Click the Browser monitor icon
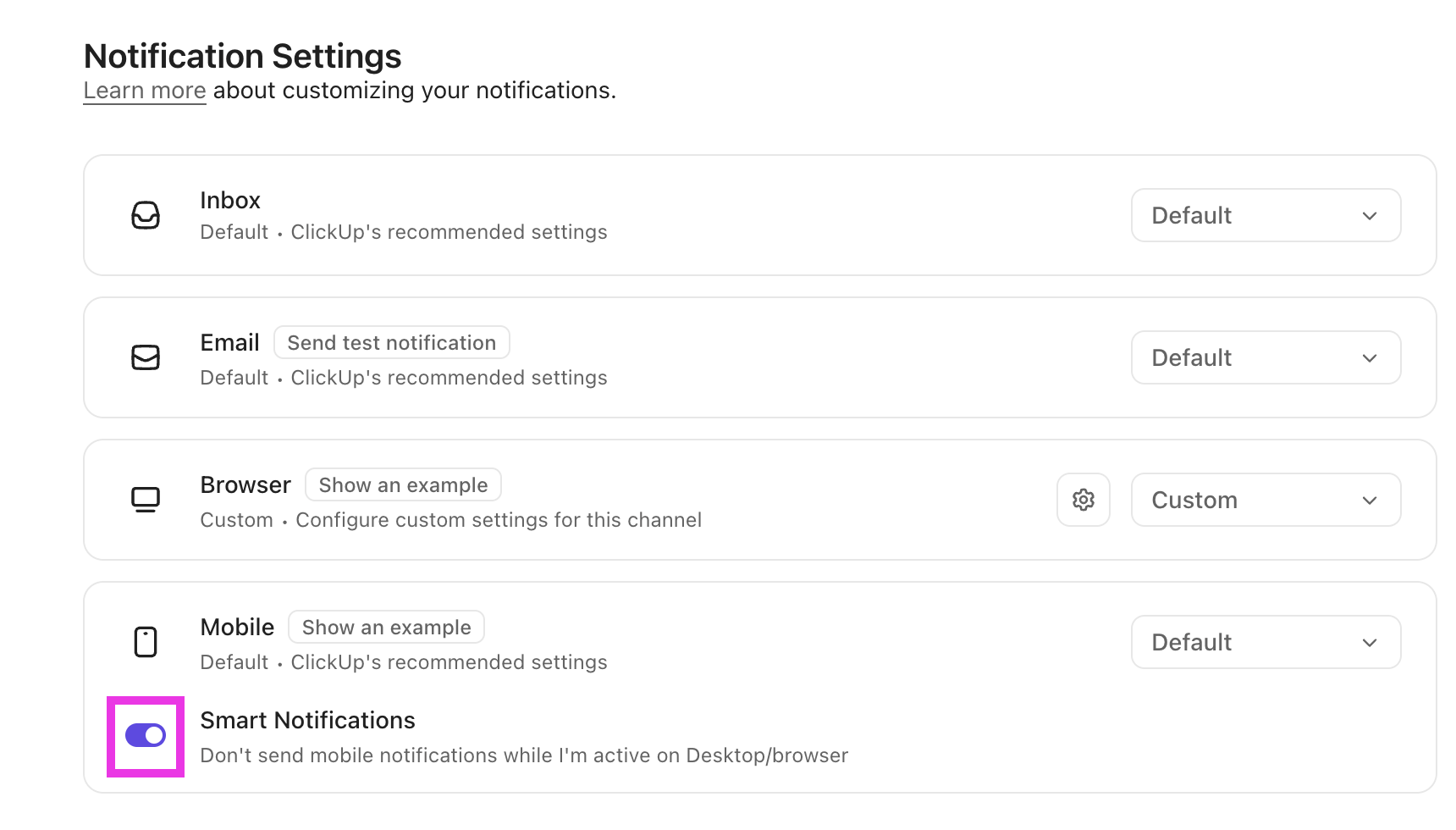The width and height of the screenshot is (1456, 830). (146, 500)
